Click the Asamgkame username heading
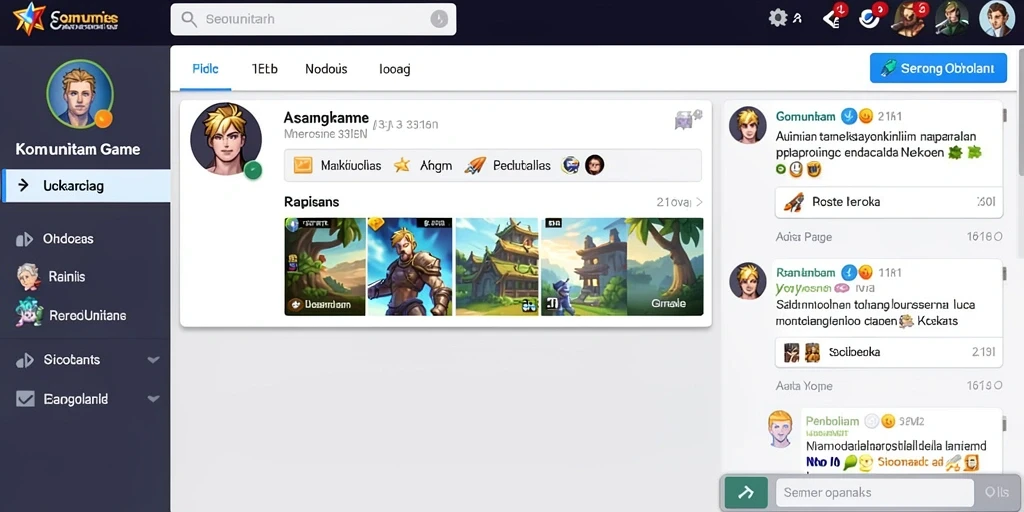1024x512 pixels. pos(326,118)
